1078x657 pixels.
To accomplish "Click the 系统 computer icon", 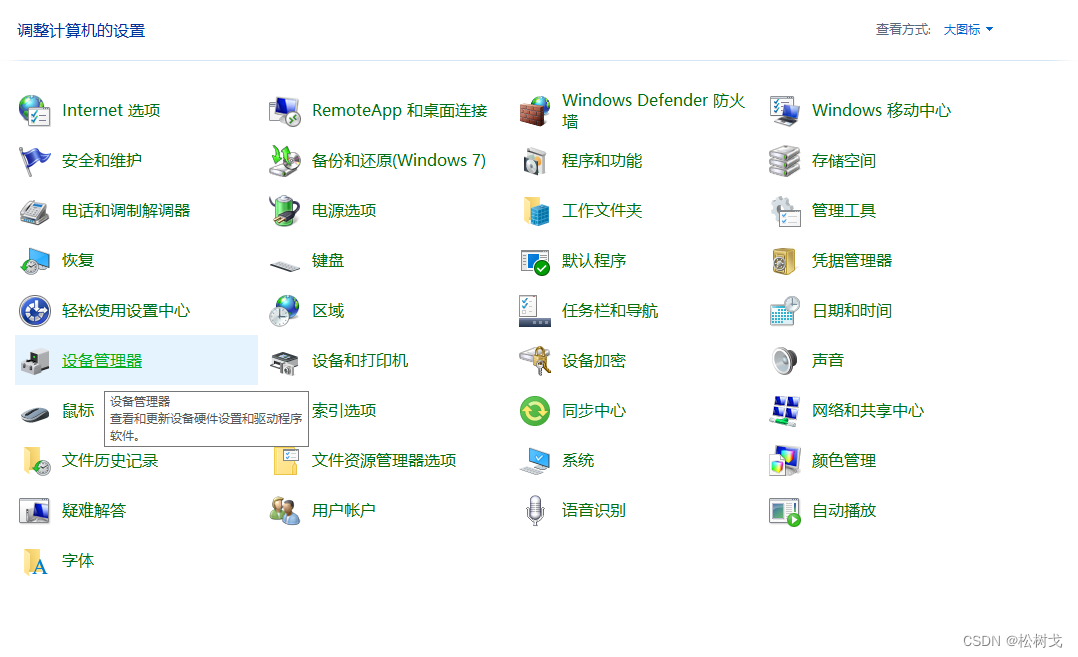I will 535,461.
